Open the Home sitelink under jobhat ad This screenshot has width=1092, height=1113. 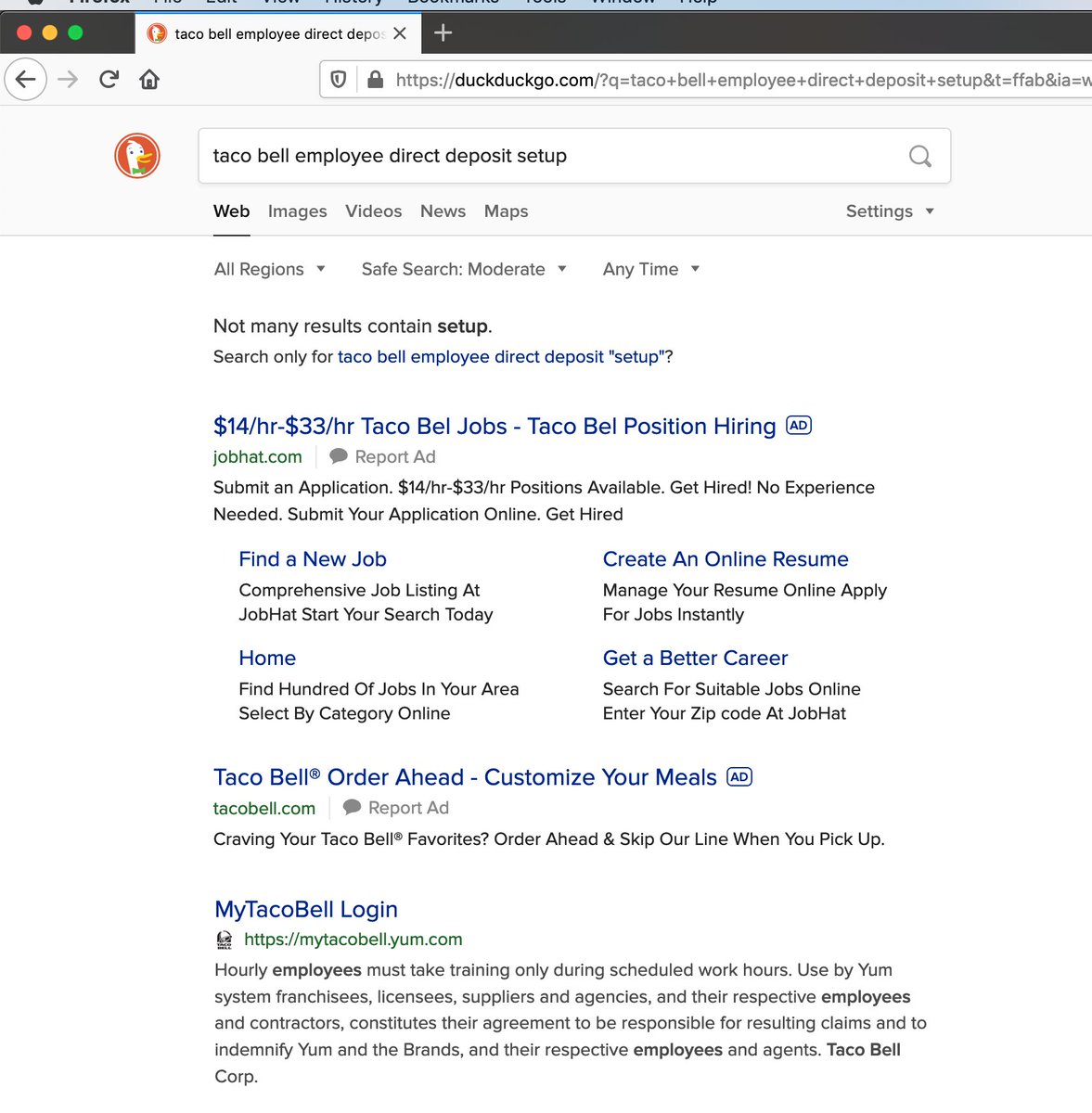pos(267,659)
